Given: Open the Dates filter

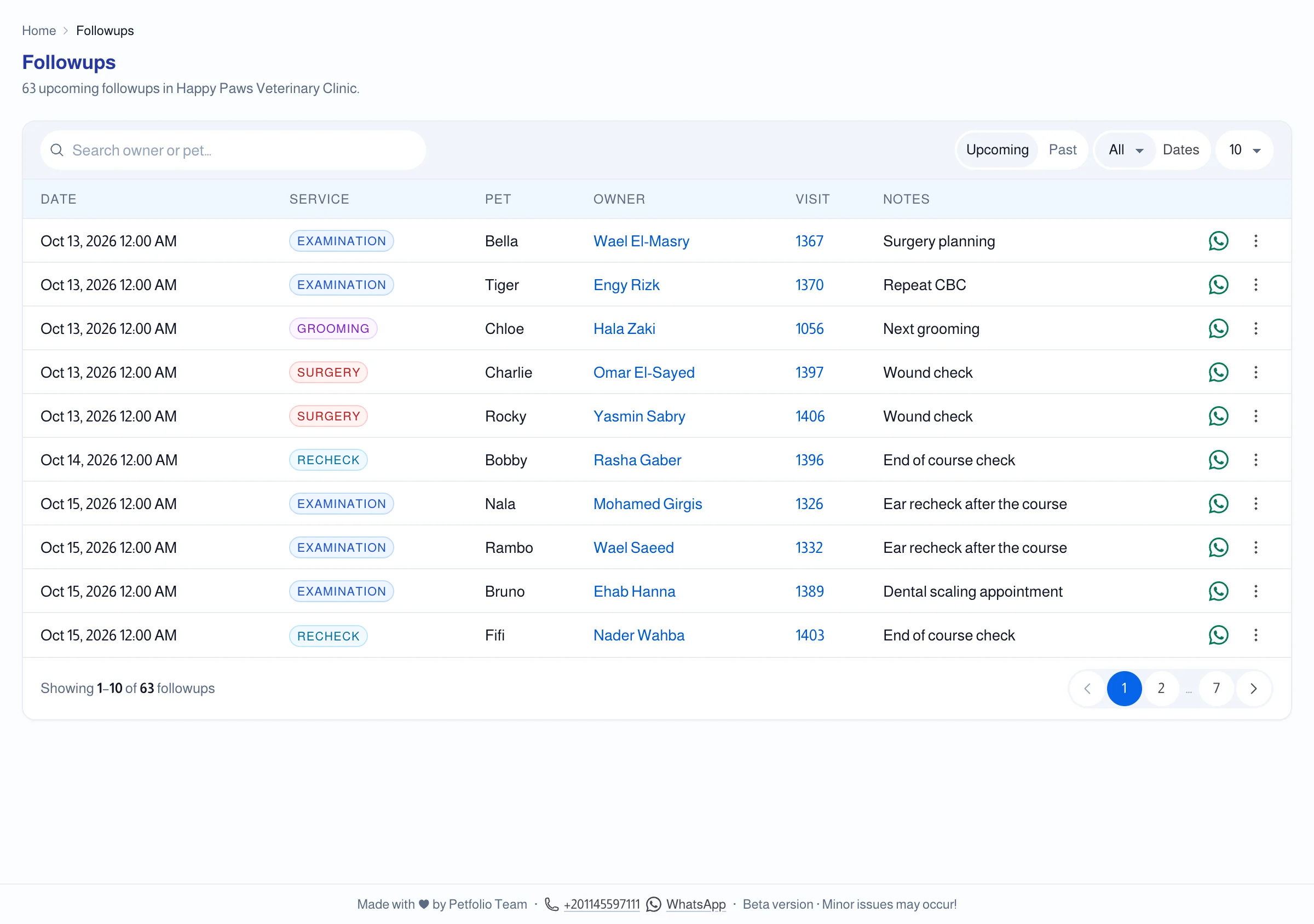Looking at the screenshot, I should point(1180,150).
